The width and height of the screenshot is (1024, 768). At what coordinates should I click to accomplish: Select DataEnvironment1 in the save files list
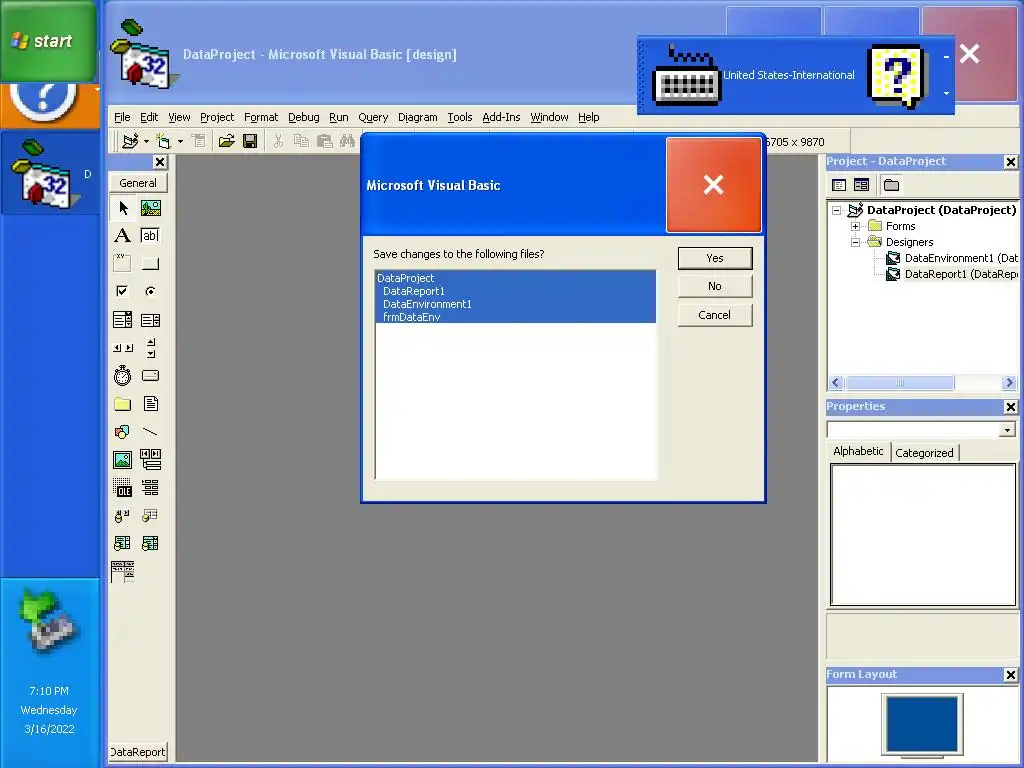tap(515, 304)
